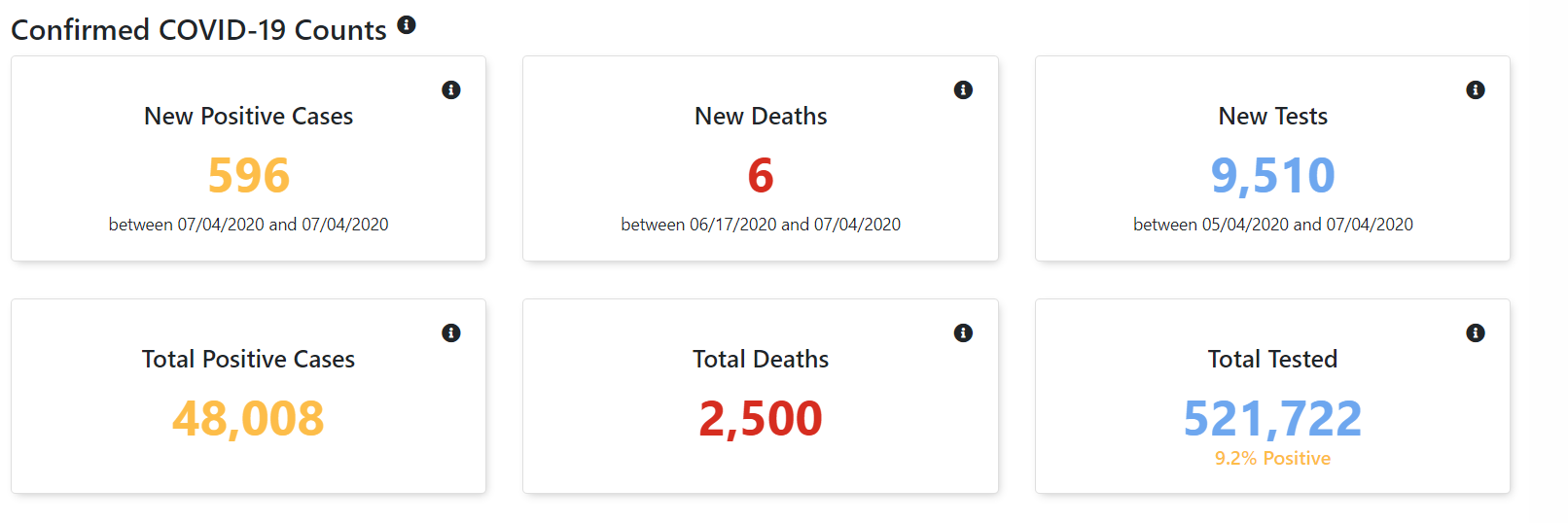This screenshot has width=1568, height=523.
Task: Open info icon on New Tests card
Action: pos(1476,89)
